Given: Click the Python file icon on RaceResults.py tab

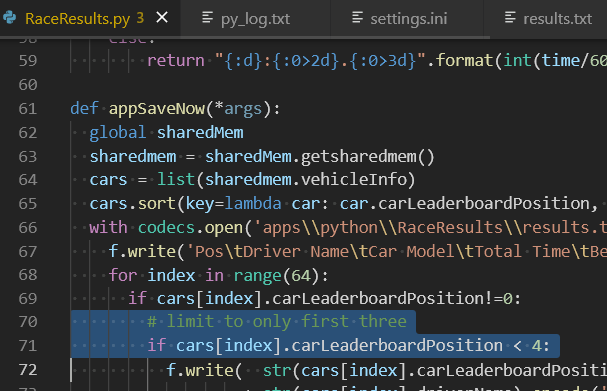Looking at the screenshot, I should pyautogui.click(x=9, y=17).
